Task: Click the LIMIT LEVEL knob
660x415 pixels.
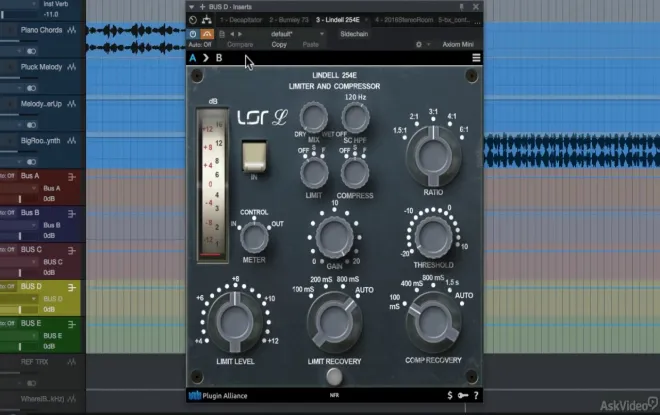Action: pyautogui.click(x=235, y=322)
